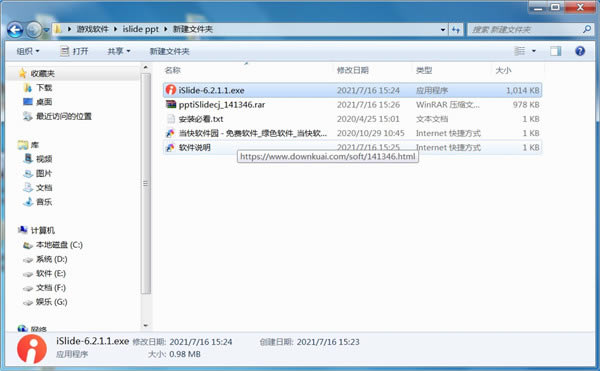The width and height of the screenshot is (600, 371).
Task: Select the 当快软件园 shortcut name
Action: click(x=253, y=133)
